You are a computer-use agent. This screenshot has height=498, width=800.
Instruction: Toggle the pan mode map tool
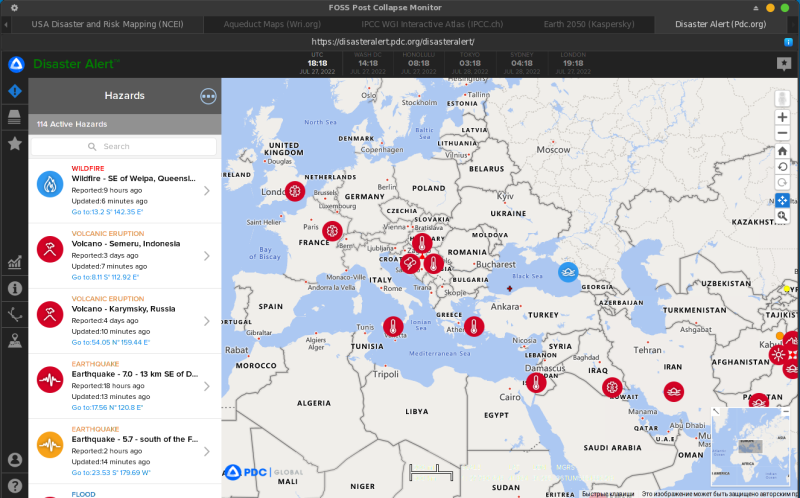click(x=782, y=199)
